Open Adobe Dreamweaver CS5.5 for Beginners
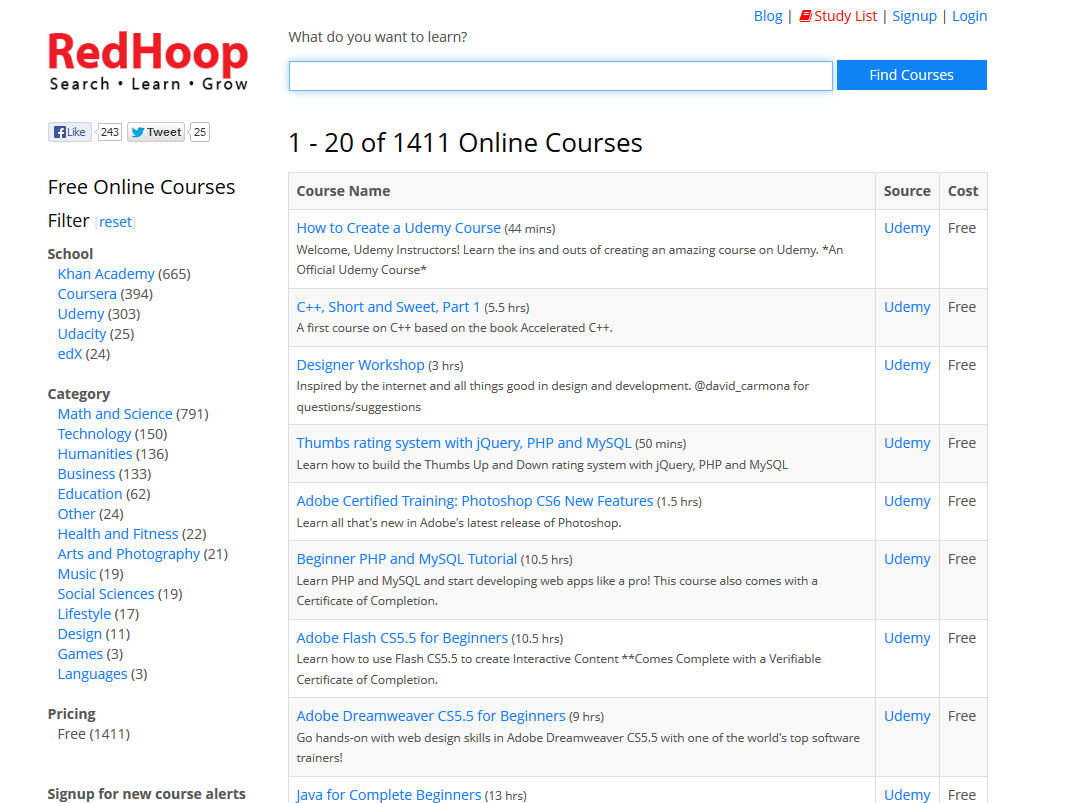The width and height of the screenshot is (1080, 803). (431, 716)
